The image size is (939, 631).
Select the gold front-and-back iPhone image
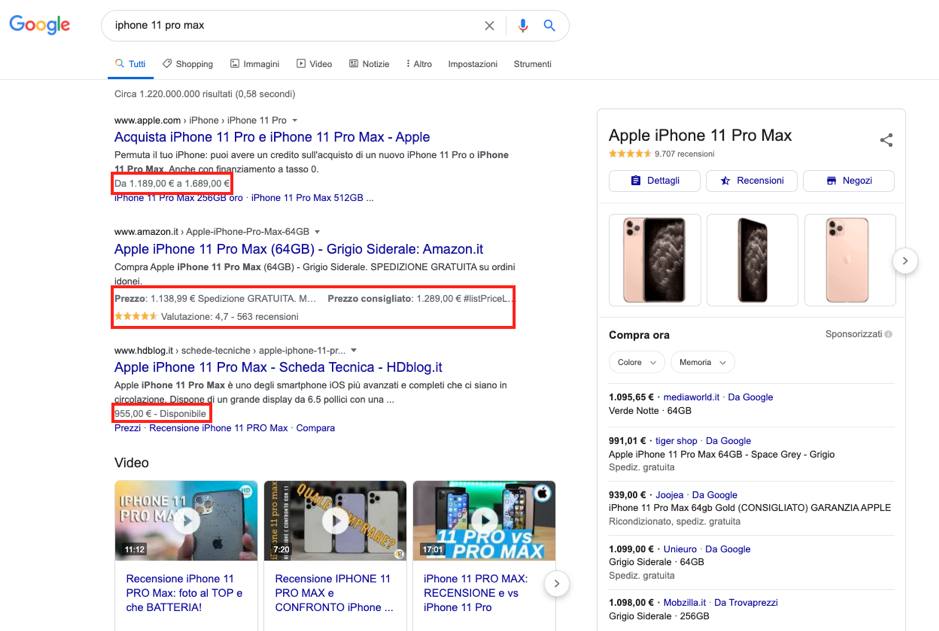click(655, 260)
